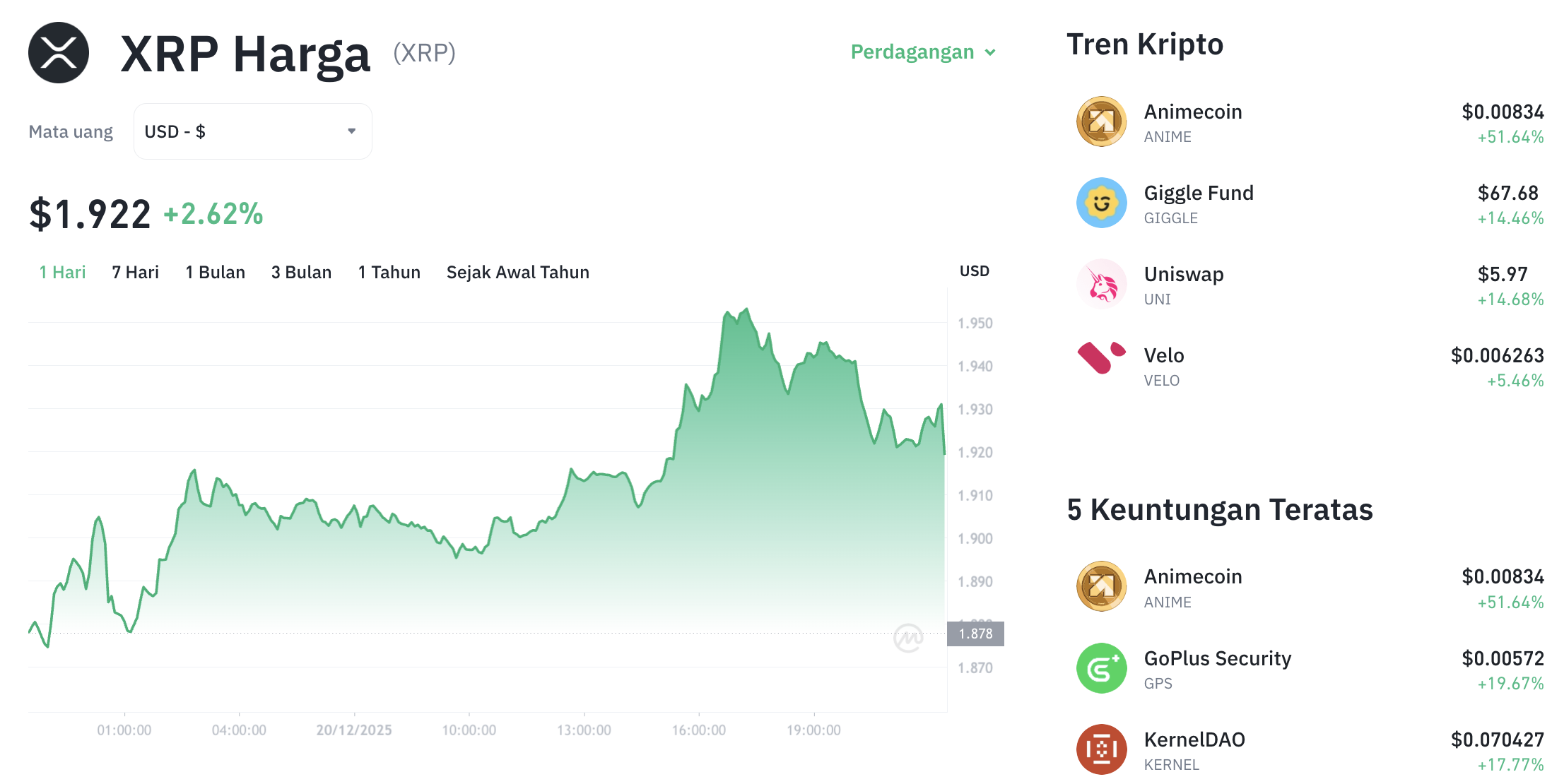Select the Animecoin icon in Tren Kripto
The width and height of the screenshot is (1552, 784).
pyautogui.click(x=1100, y=121)
